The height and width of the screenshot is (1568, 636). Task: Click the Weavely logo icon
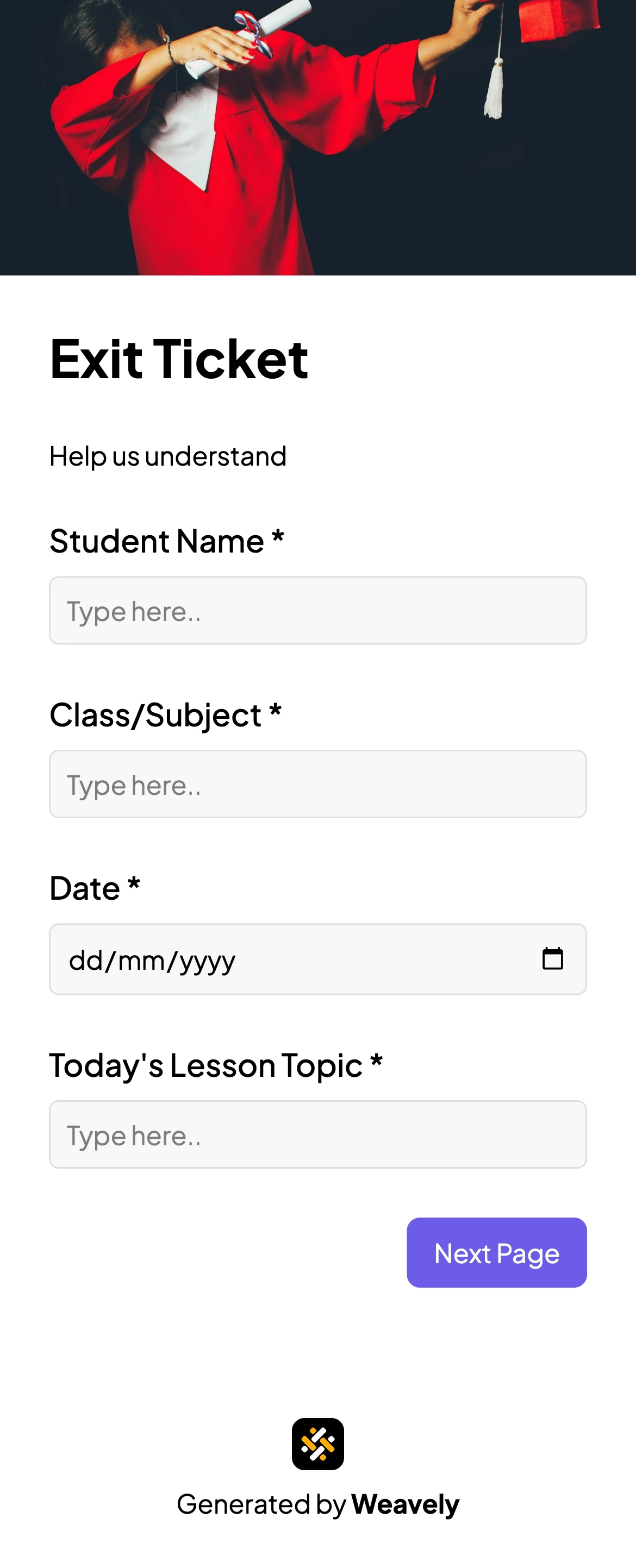coord(318,1444)
